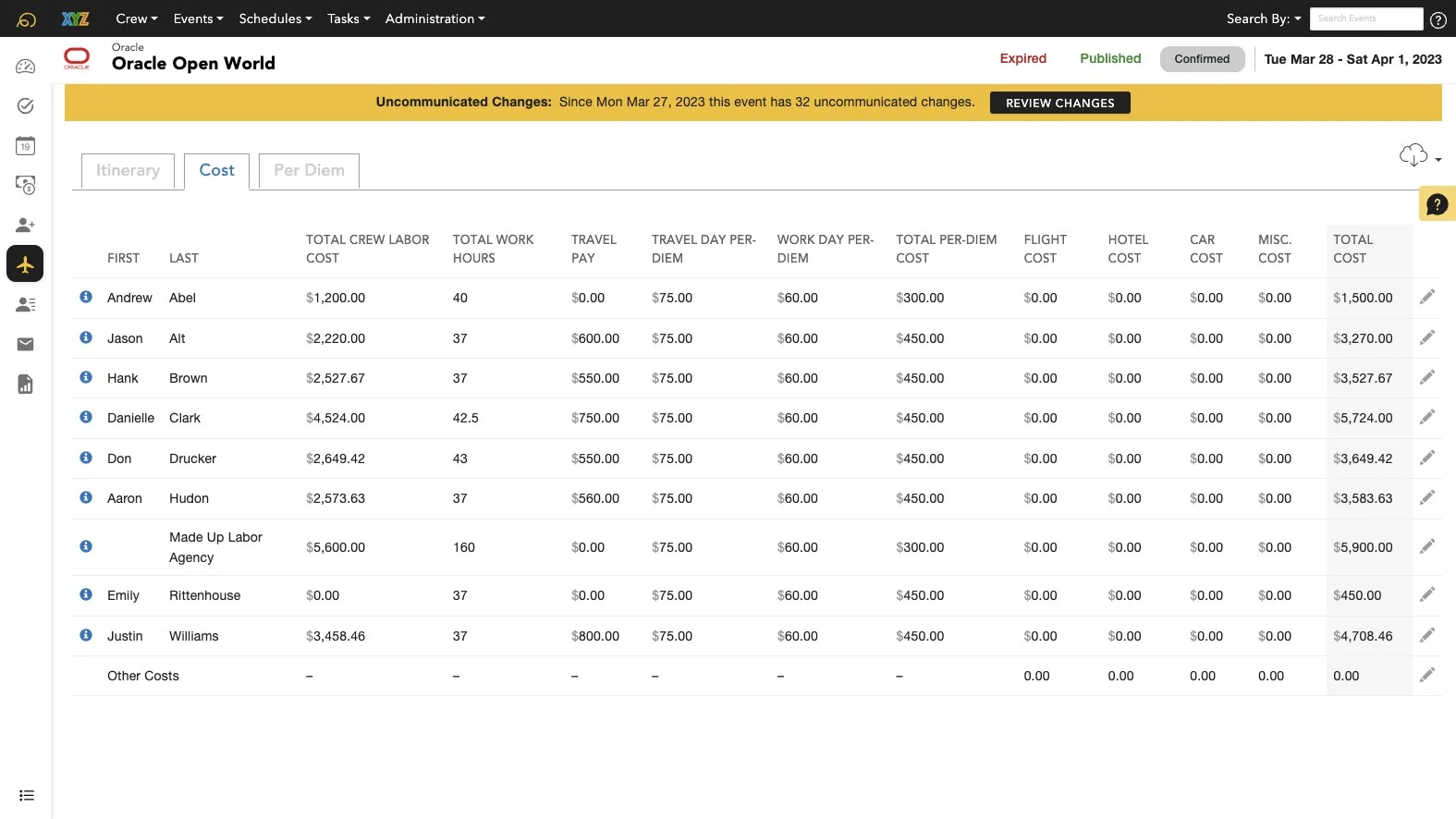Open the dashboard speedometer sidebar icon
This screenshot has height=819, width=1456.
tap(26, 67)
